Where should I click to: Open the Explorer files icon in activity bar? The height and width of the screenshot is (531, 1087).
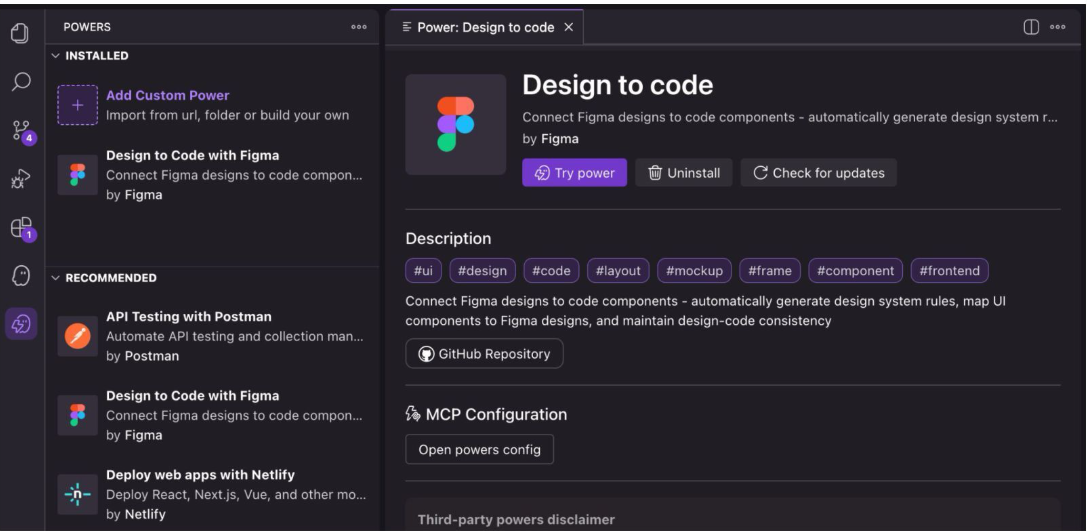click(21, 34)
